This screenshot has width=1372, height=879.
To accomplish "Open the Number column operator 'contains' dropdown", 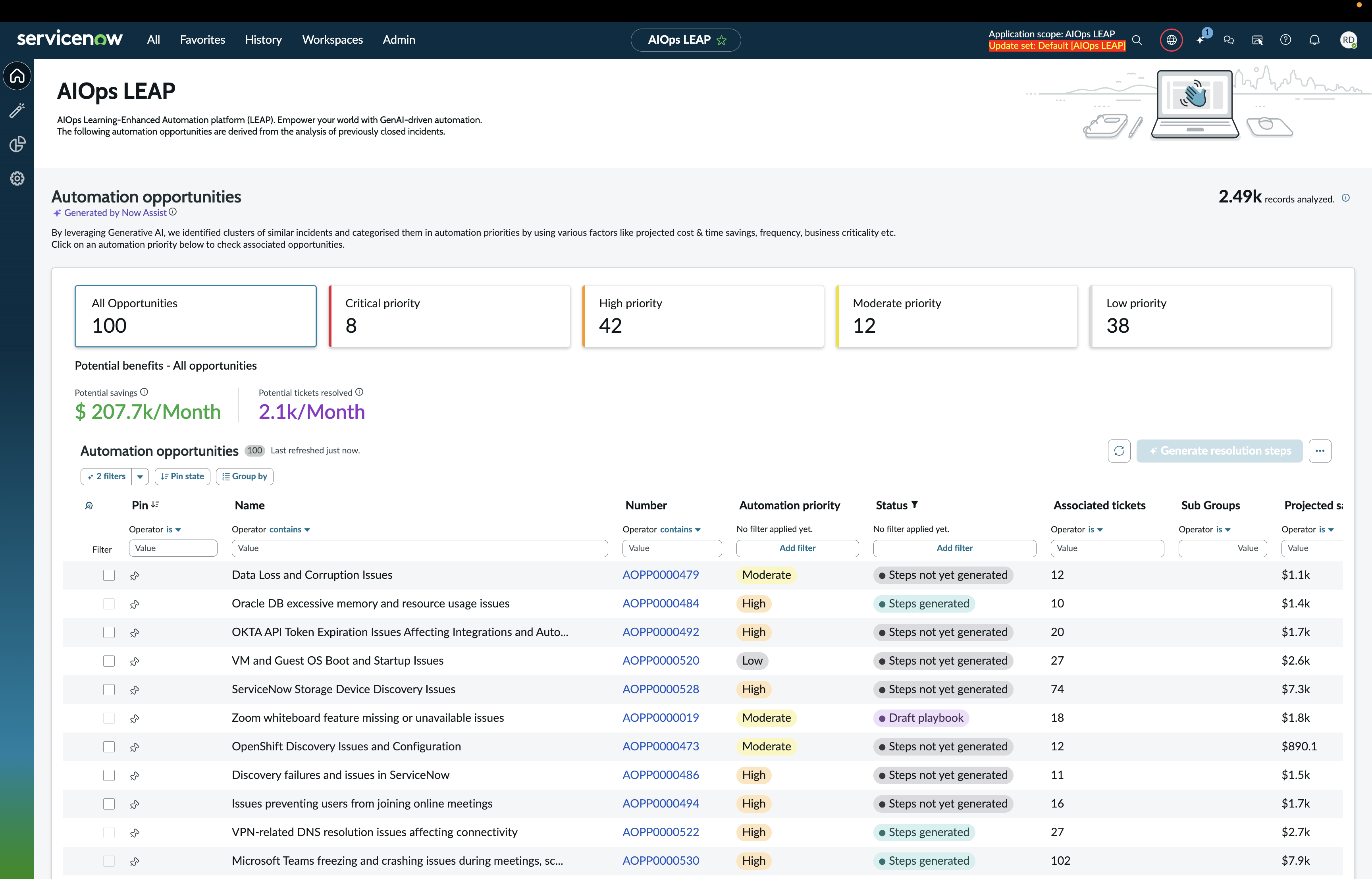I will click(680, 530).
